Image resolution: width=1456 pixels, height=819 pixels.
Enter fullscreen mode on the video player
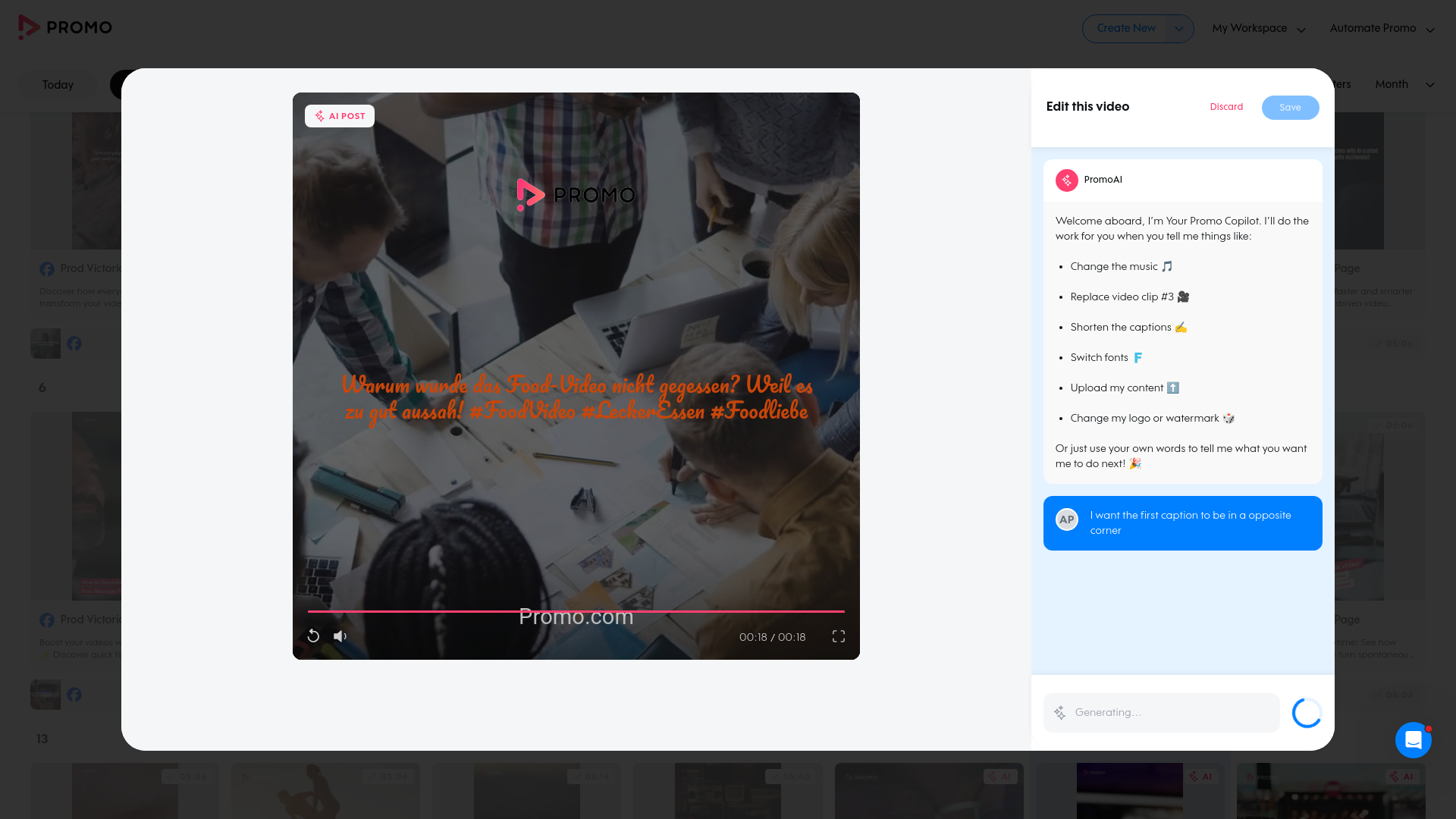(839, 636)
